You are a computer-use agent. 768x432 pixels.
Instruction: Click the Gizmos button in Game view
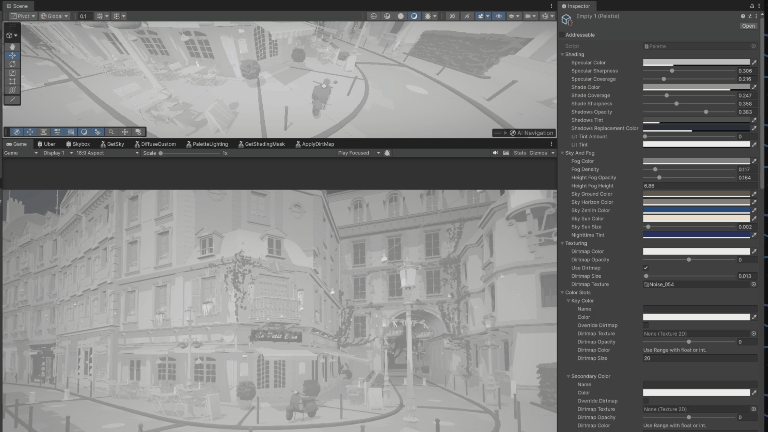click(x=538, y=153)
